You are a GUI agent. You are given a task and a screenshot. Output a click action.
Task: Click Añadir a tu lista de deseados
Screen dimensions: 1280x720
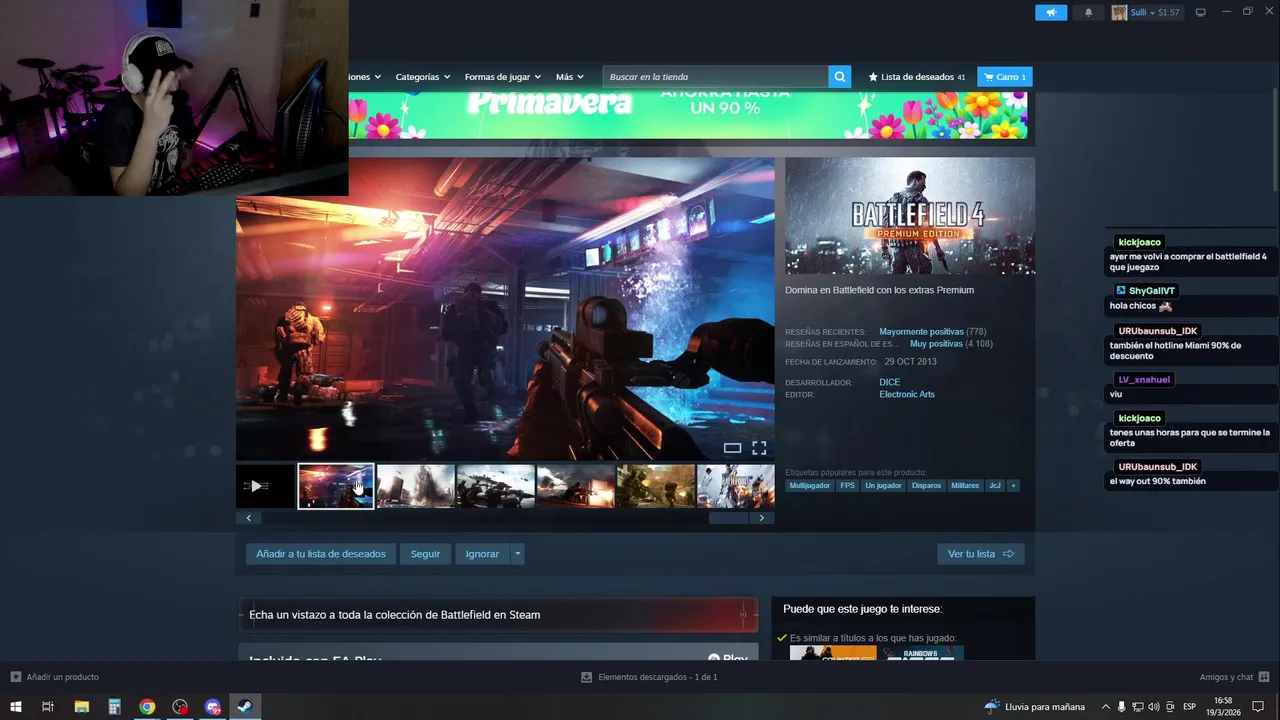(x=320, y=554)
